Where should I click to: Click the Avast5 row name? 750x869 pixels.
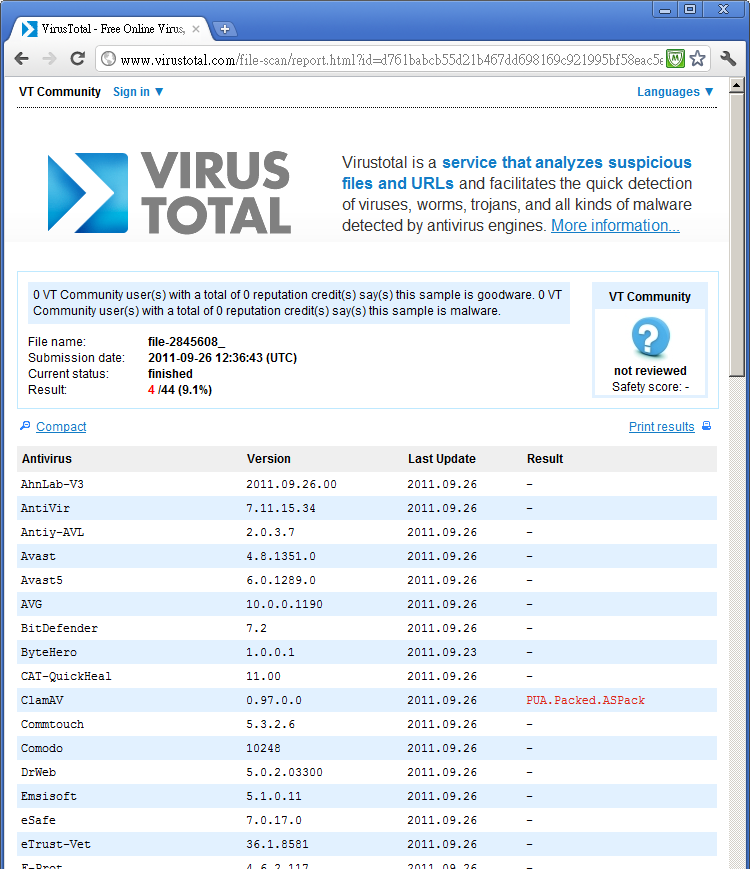tap(42, 580)
